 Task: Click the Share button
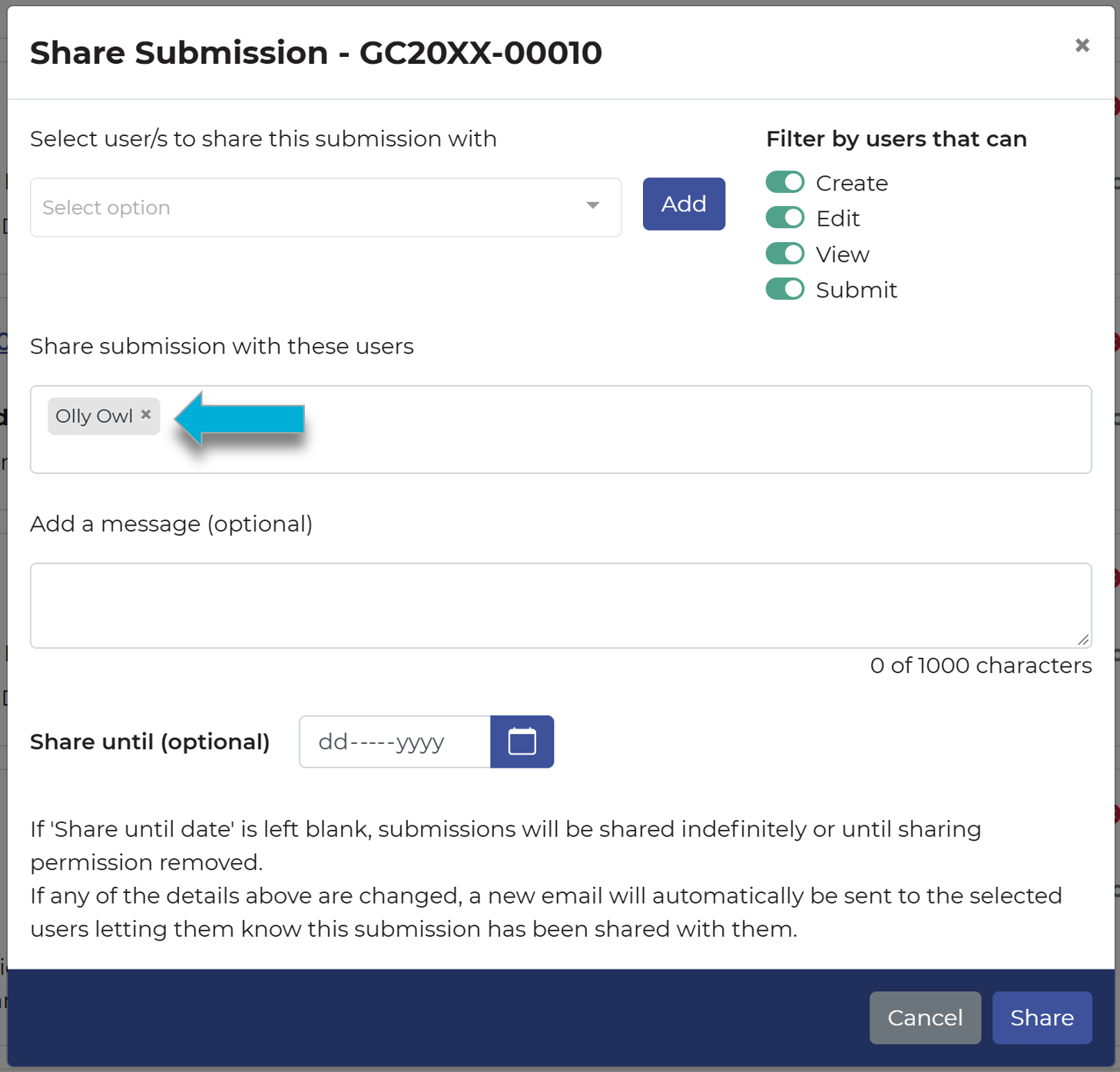(x=1042, y=1017)
